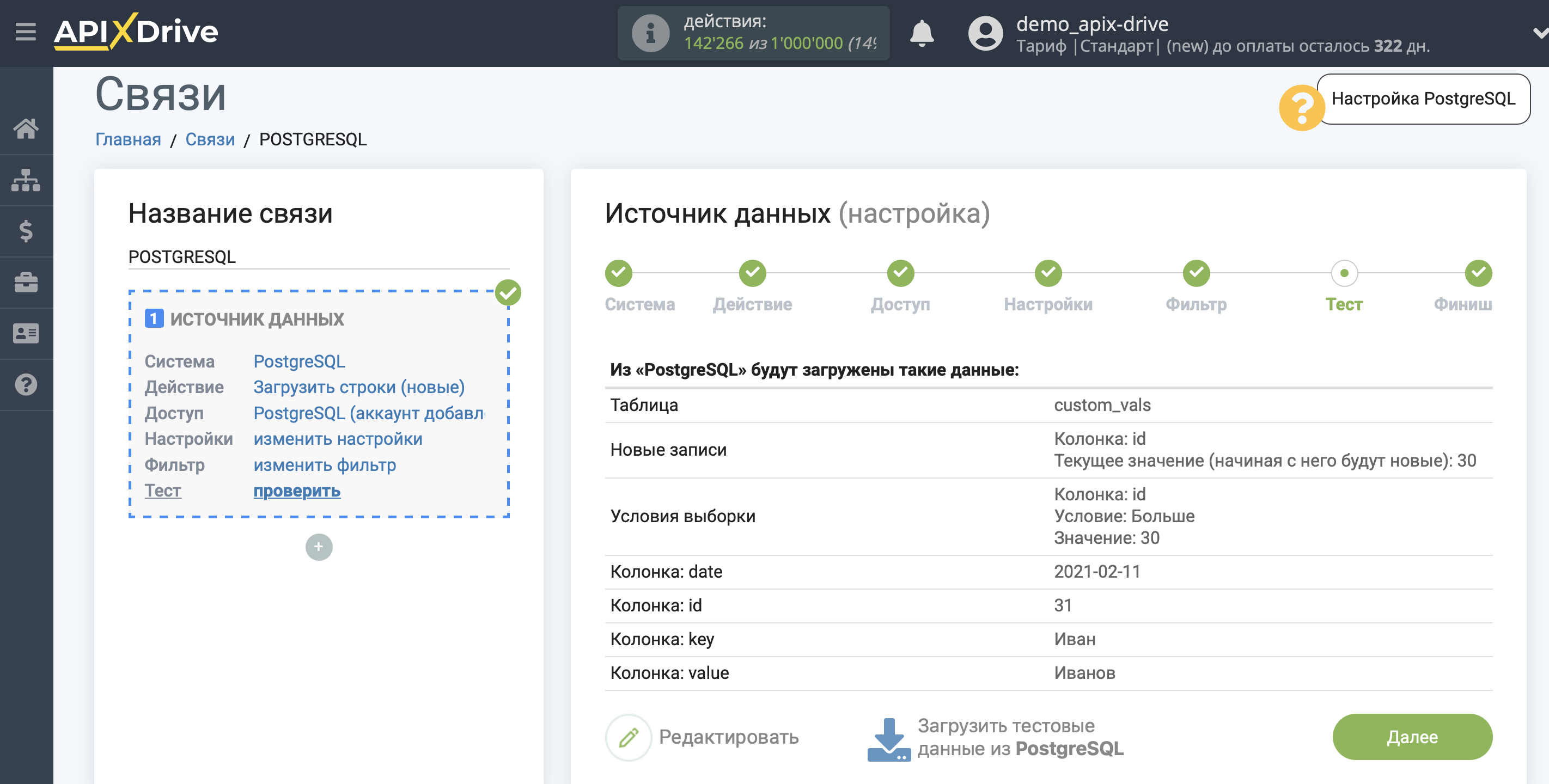Edit the connection name field POSTGRESQL
The image size is (1549, 784).
tap(319, 257)
